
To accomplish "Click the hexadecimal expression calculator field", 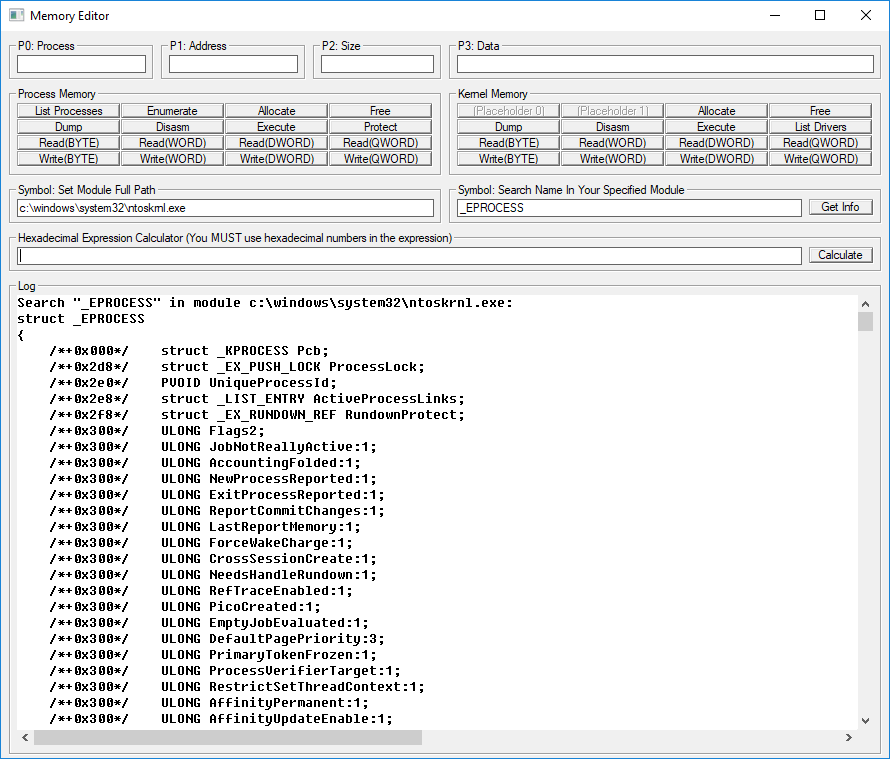I will click(409, 255).
